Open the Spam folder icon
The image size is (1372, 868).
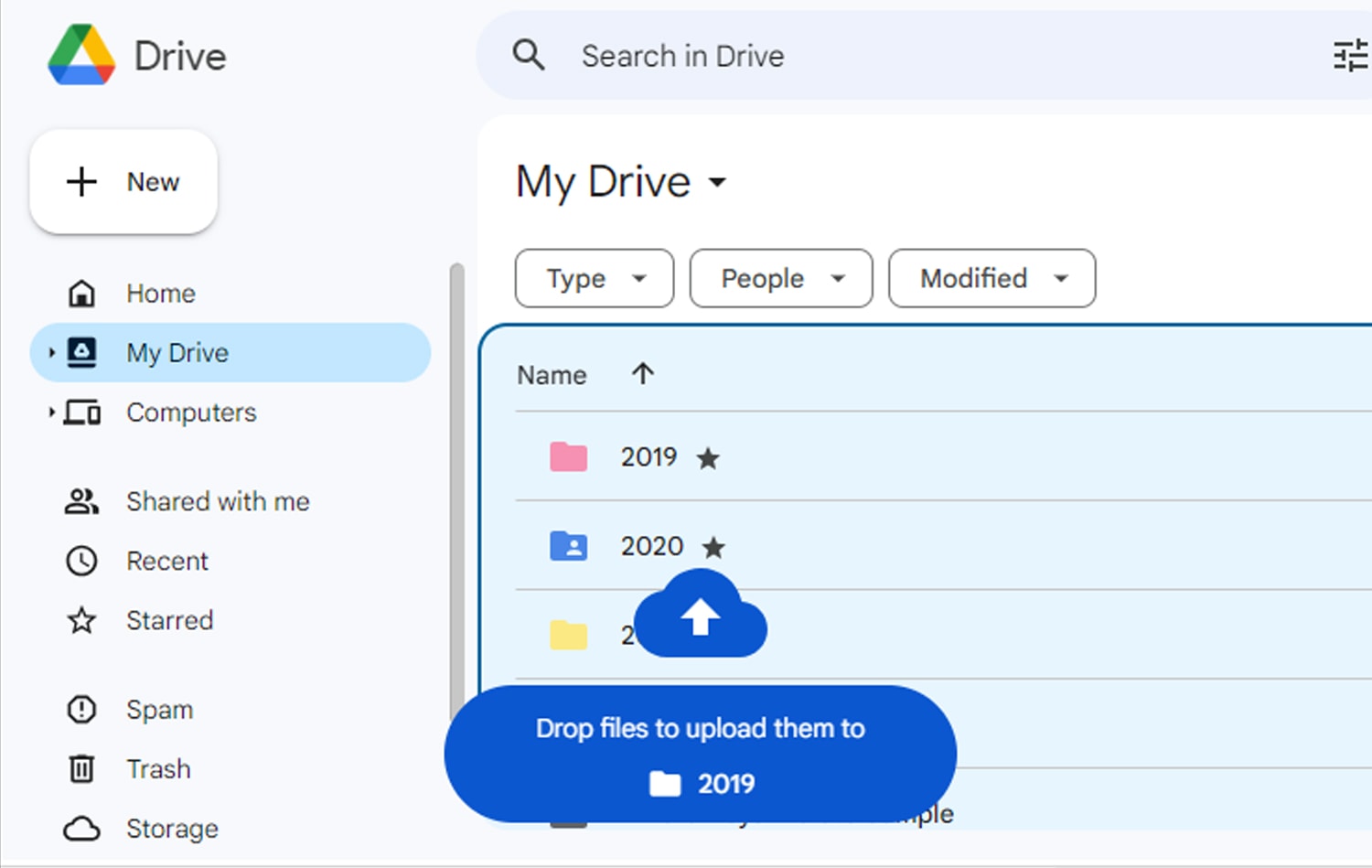[x=81, y=709]
